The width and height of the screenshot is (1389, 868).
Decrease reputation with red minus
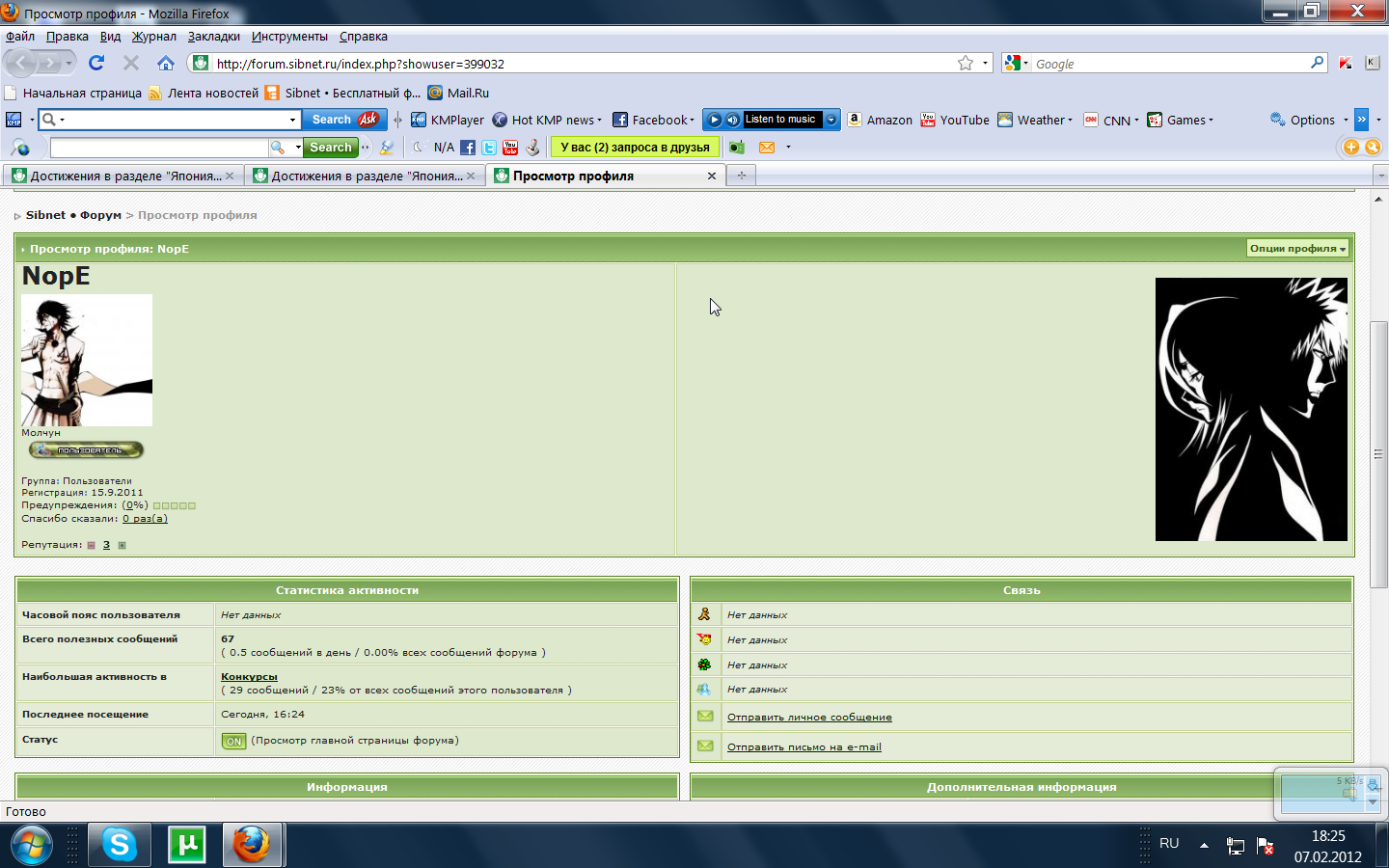click(92, 545)
